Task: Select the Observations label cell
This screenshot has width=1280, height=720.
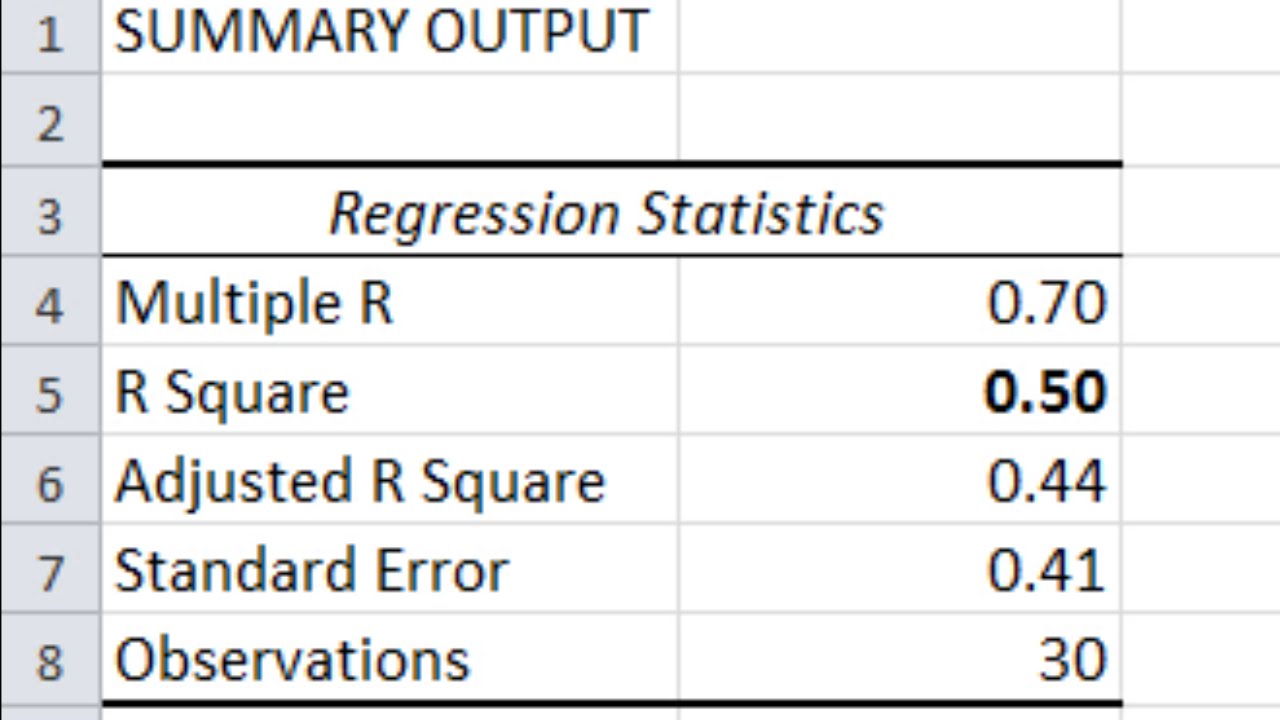Action: [292, 660]
